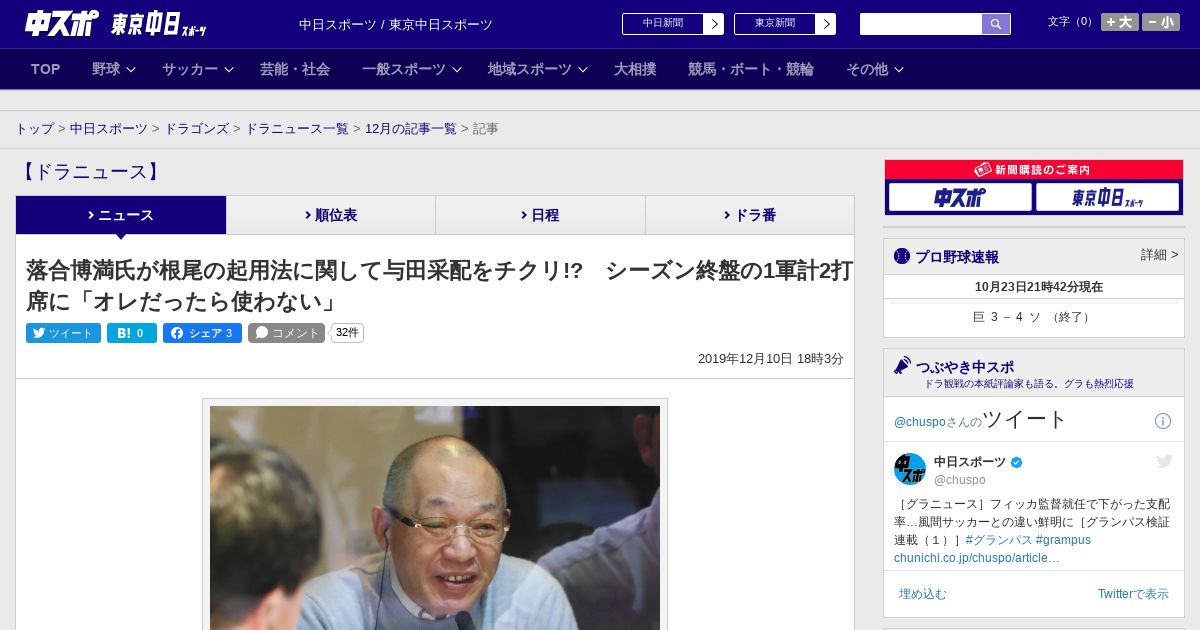Click the Twitter bird icon in tweet
This screenshot has height=630, width=1200.
pyautogui.click(x=1164, y=461)
